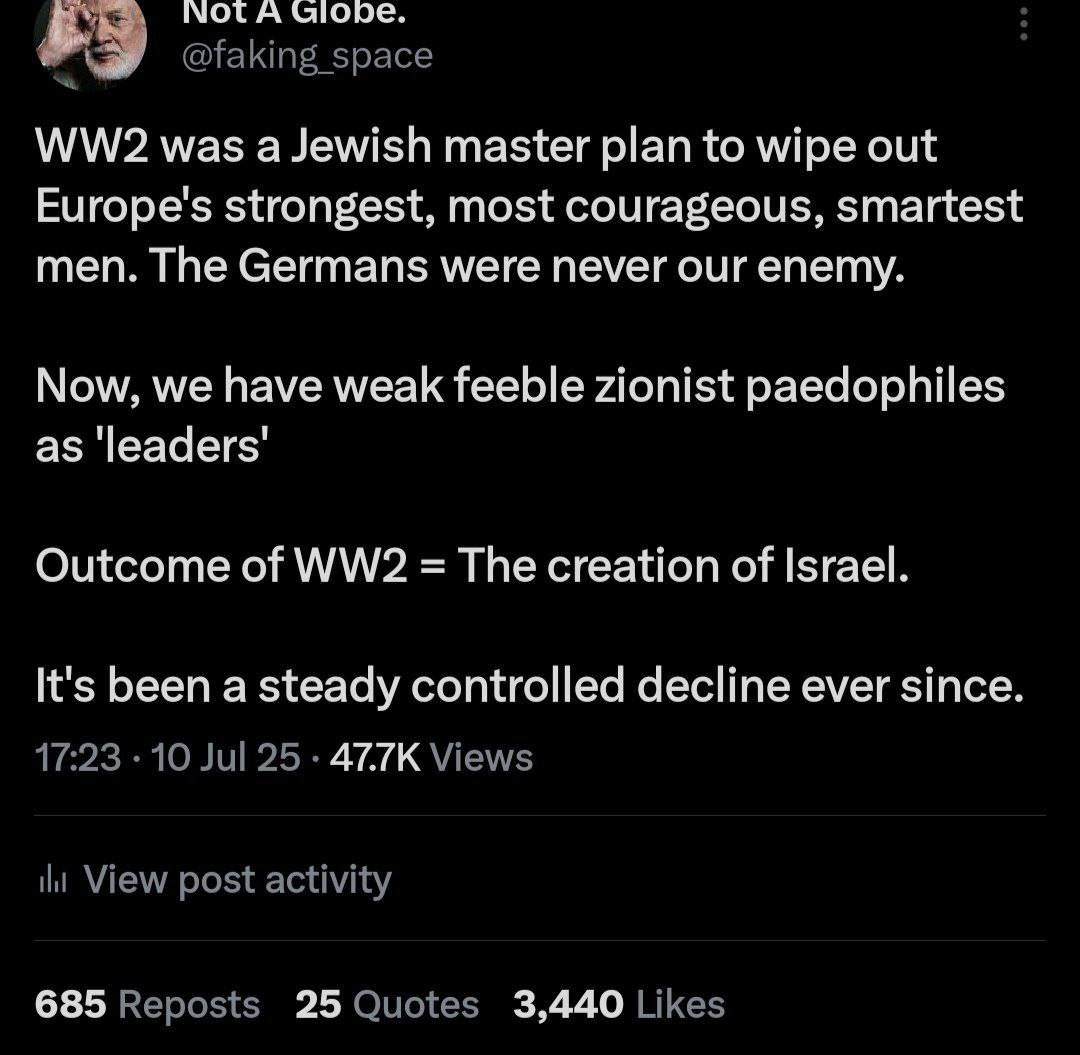Image resolution: width=1080 pixels, height=1055 pixels.
Task: Select the "Reposts" label
Action: pos(189,1004)
